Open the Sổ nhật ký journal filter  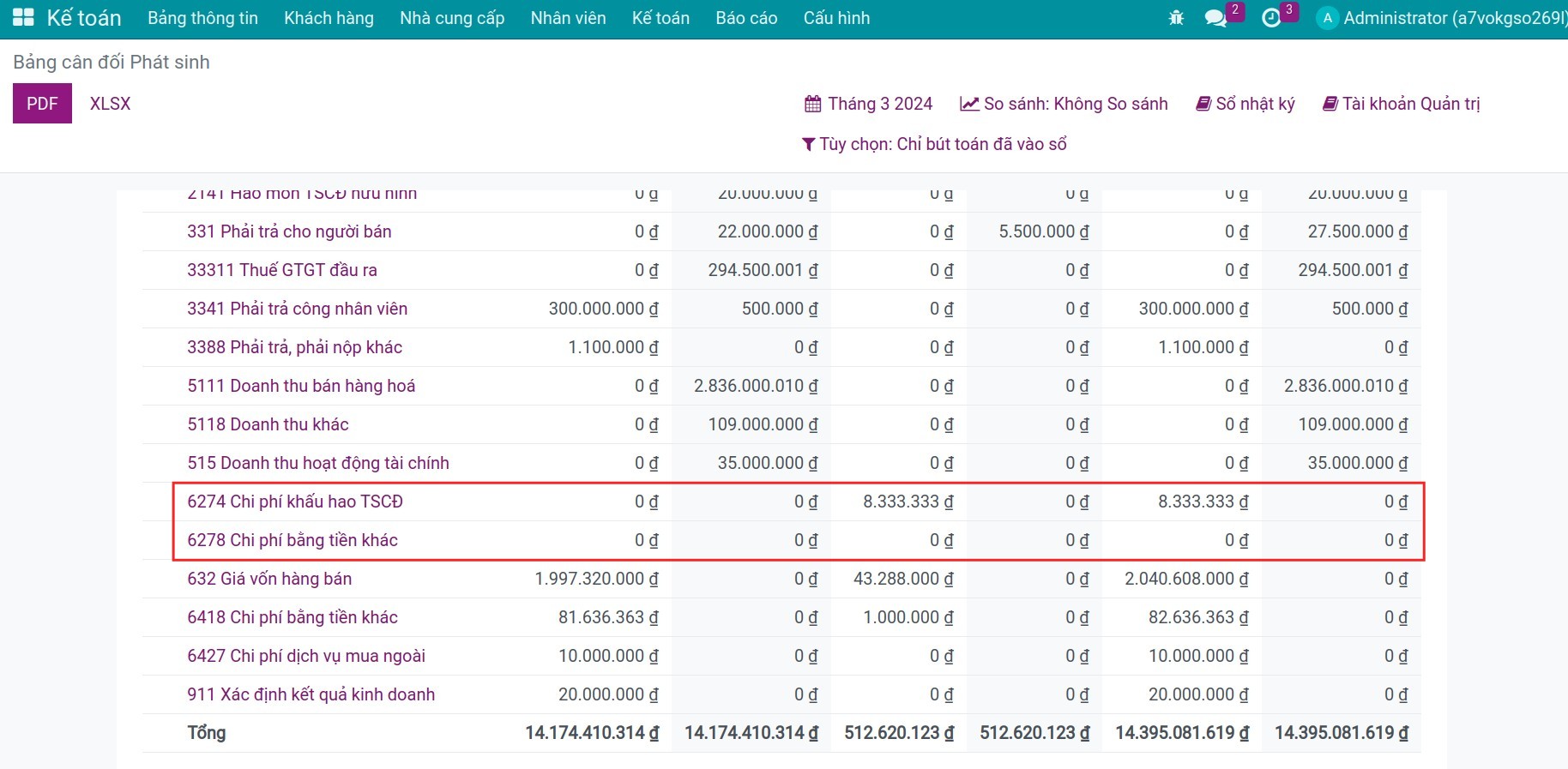pyautogui.click(x=1245, y=105)
